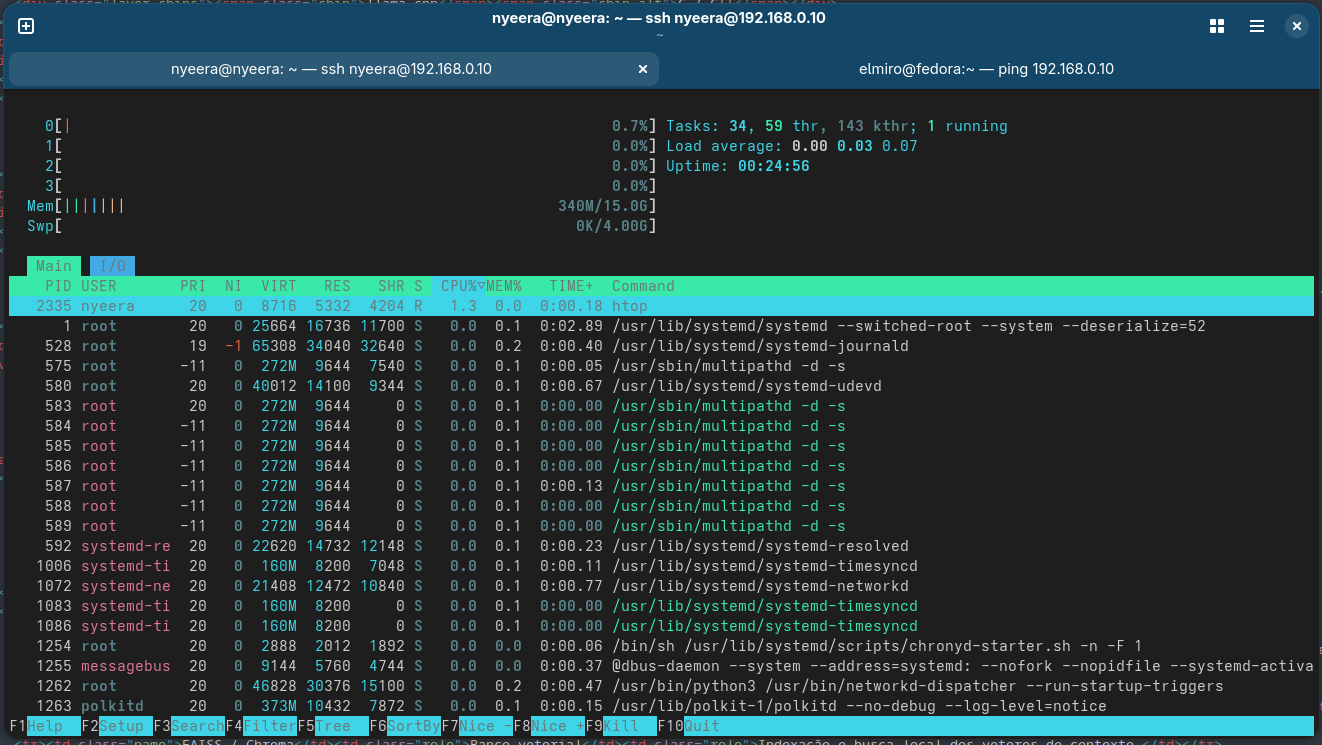1322x745 pixels.
Task: Select the dbus-daemon messagebus row
Action: 660,666
